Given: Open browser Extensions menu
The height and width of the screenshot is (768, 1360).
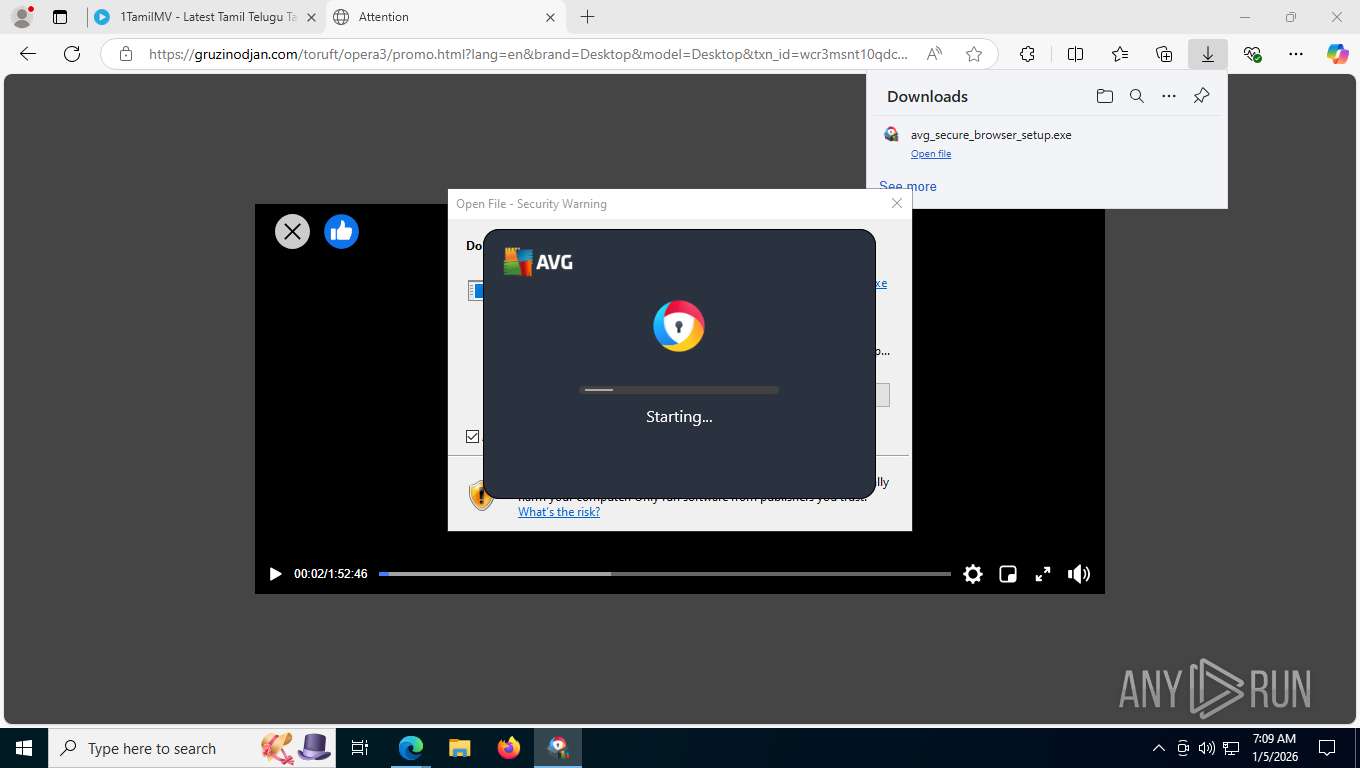Looking at the screenshot, I should [1027, 54].
